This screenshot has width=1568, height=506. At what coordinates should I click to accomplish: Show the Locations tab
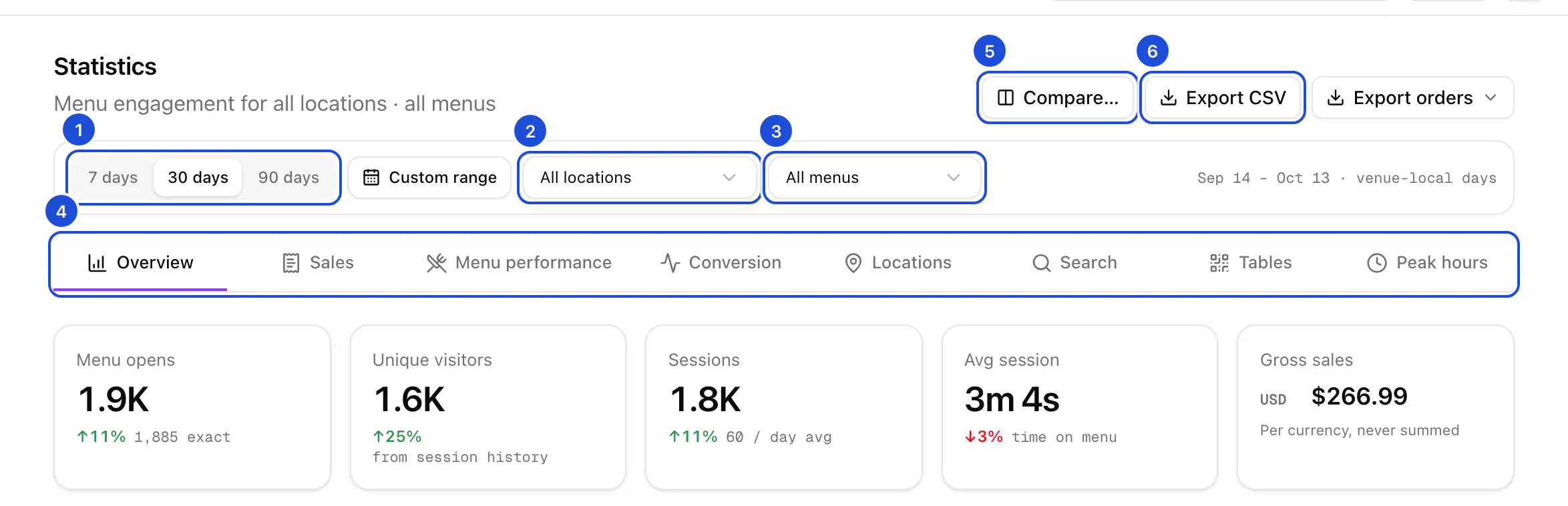898,263
